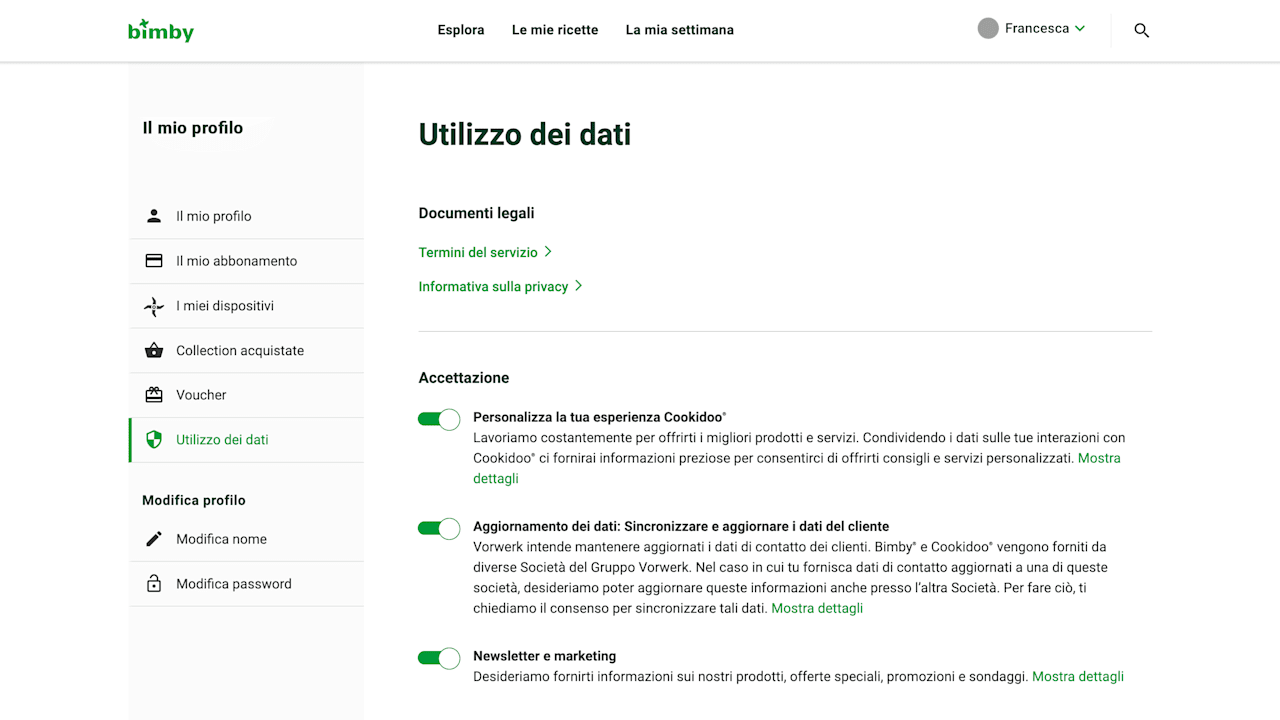
Task: Click the Utilizzo dei dati page heading
Action: (525, 134)
